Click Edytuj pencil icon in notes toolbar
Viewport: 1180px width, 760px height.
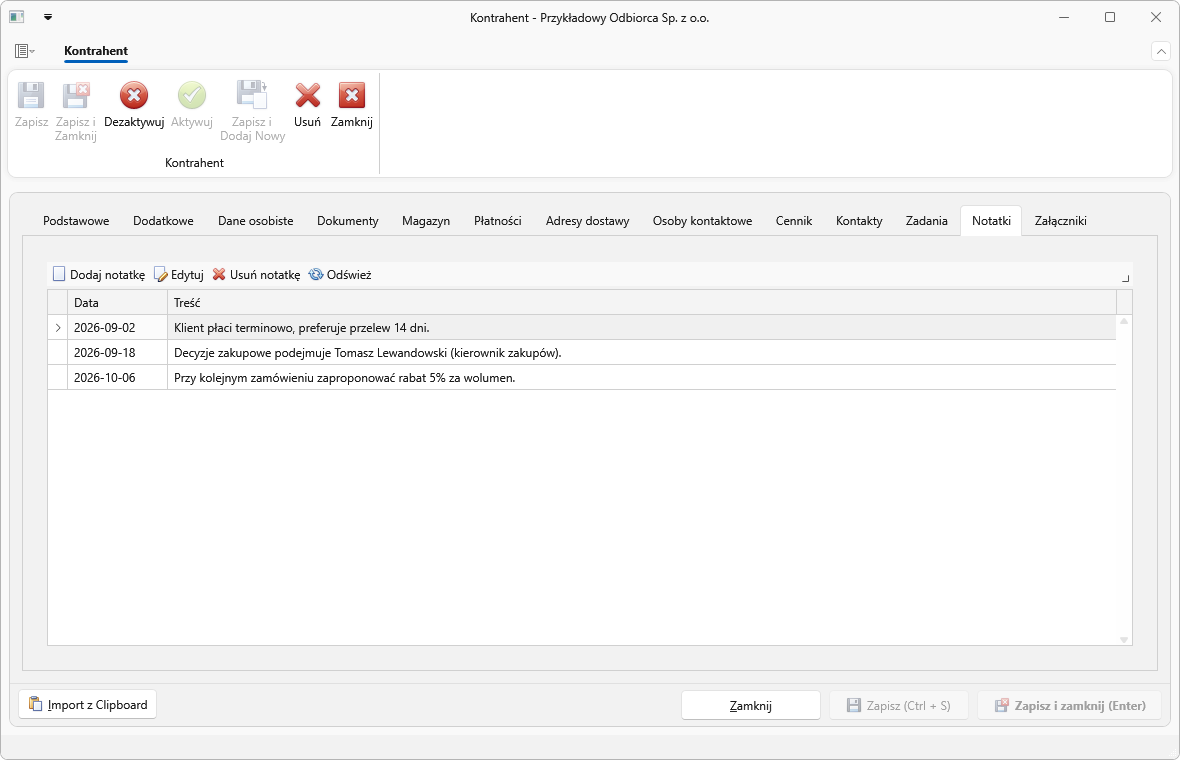(x=160, y=275)
